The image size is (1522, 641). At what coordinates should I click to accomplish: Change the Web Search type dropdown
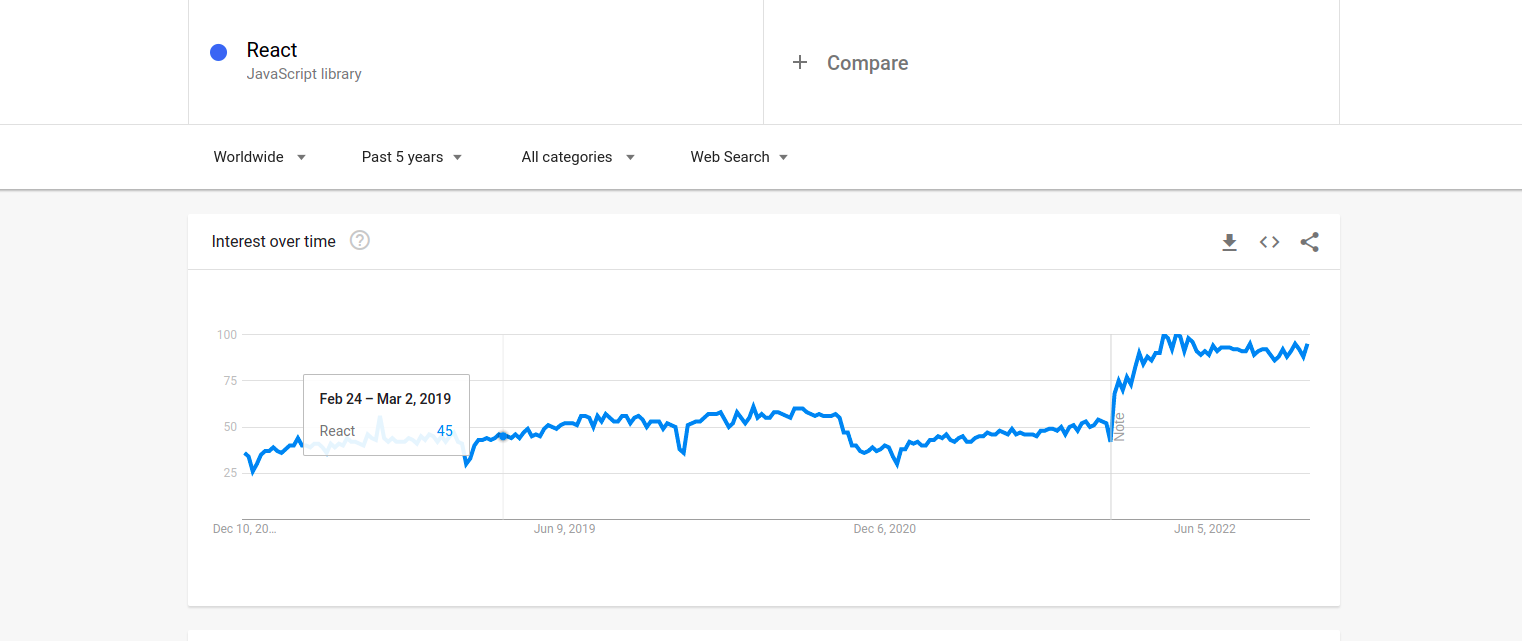coord(739,157)
